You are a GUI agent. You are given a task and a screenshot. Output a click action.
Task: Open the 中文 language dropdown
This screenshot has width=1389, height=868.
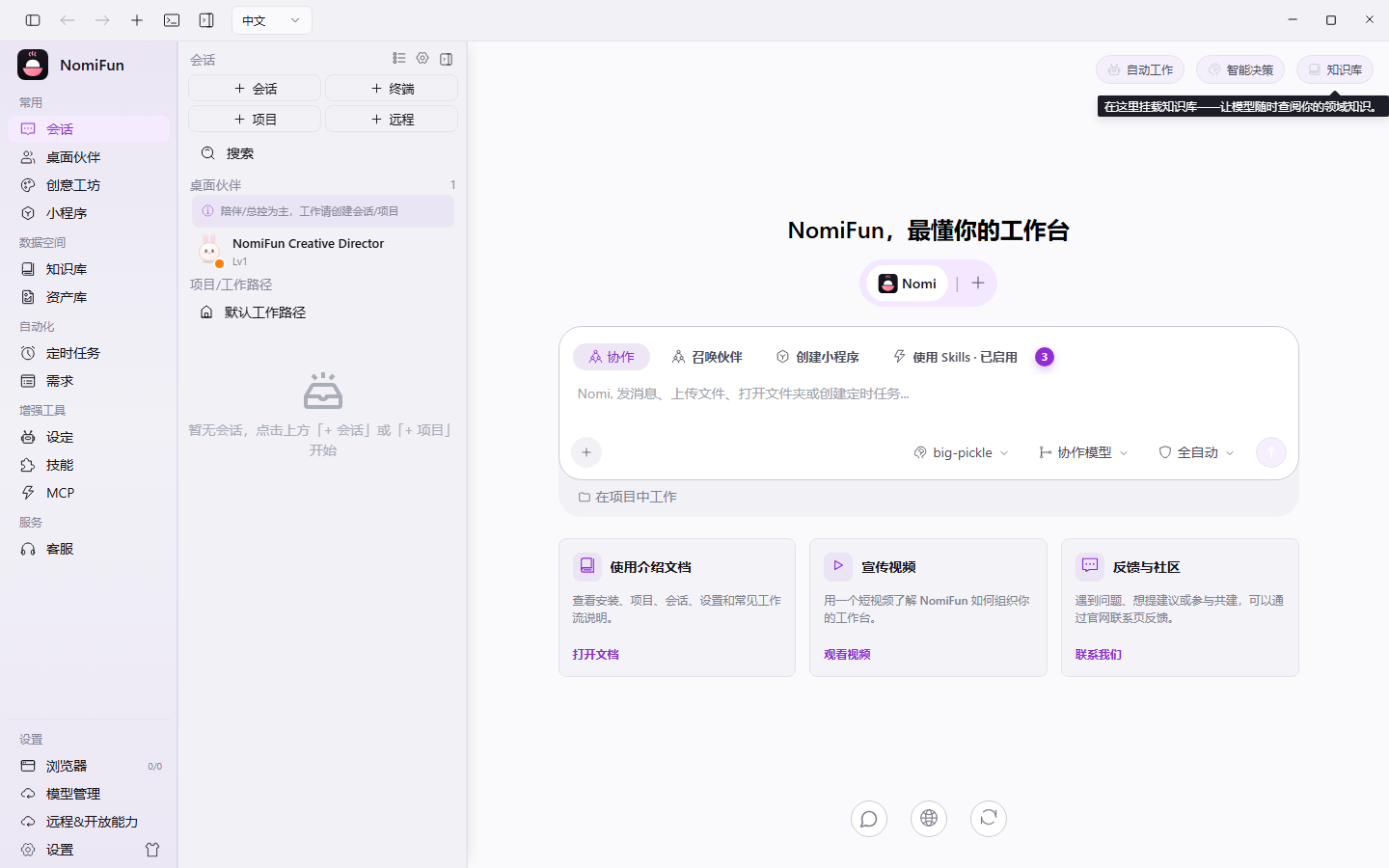pyautogui.click(x=272, y=20)
